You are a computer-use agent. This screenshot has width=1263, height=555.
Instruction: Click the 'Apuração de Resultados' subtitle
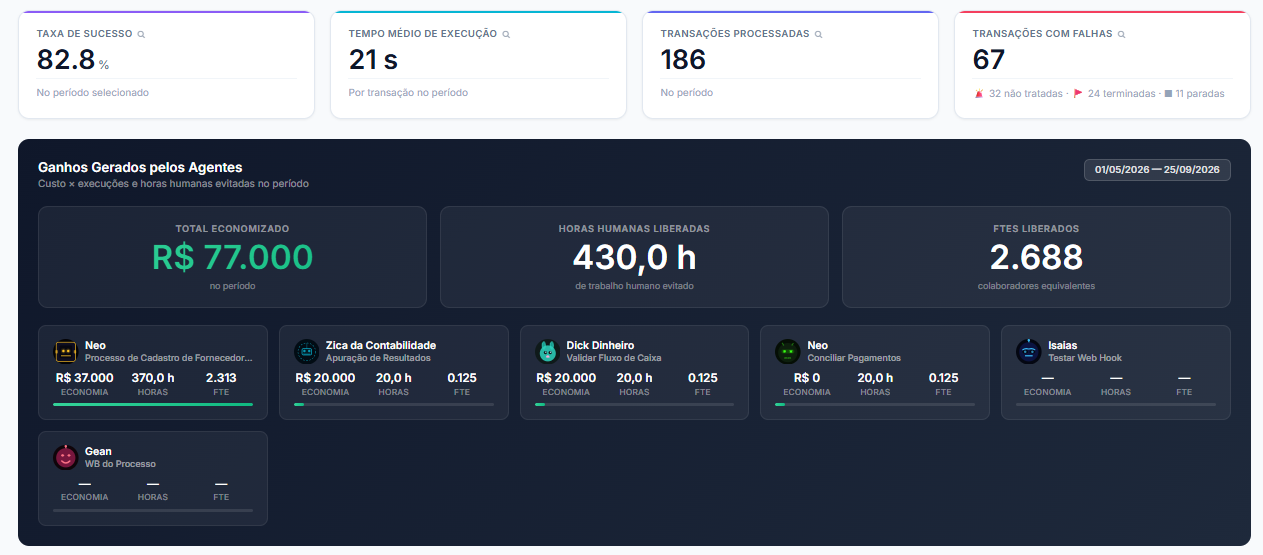click(378, 358)
